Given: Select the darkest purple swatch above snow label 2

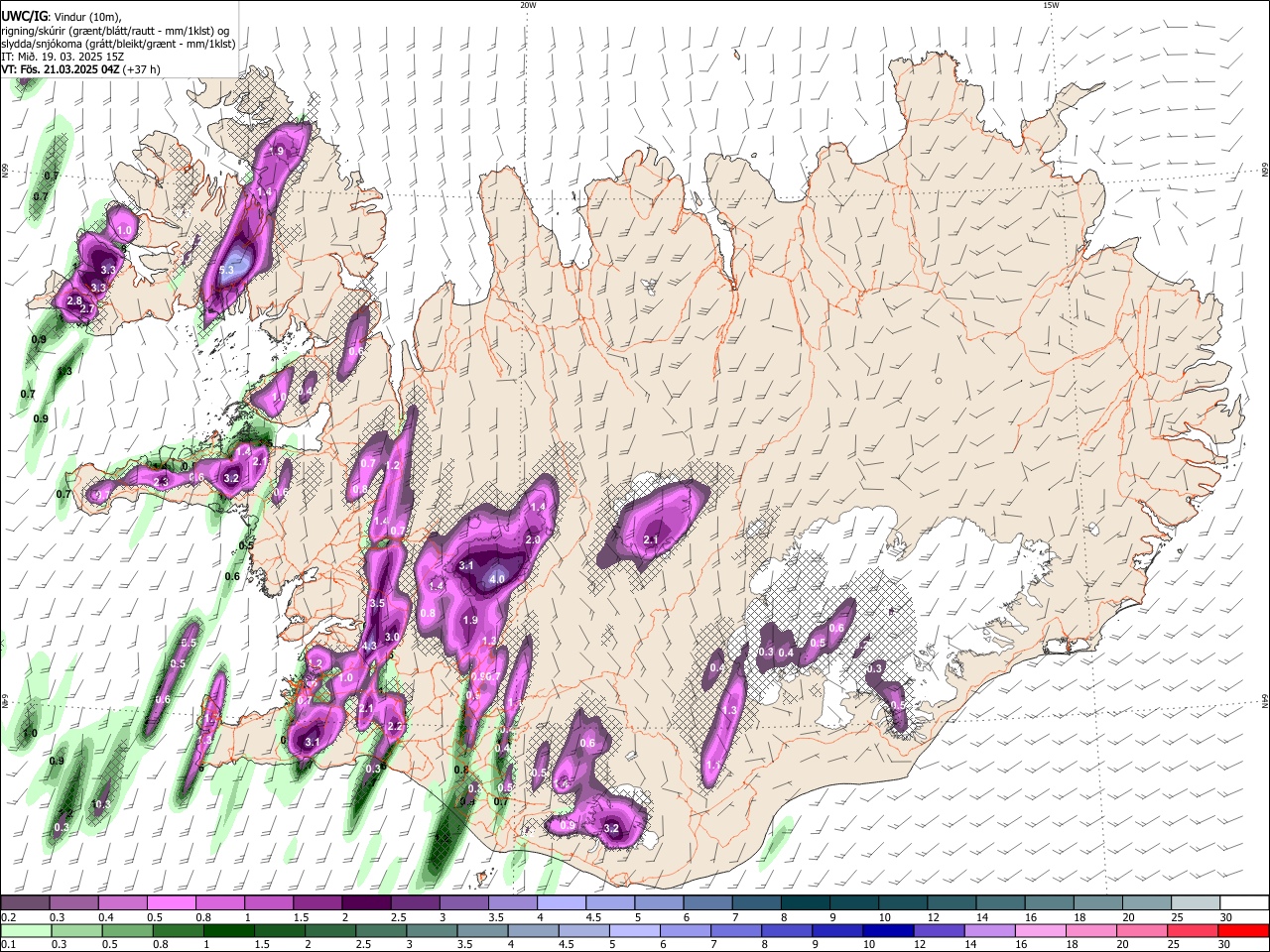Looking at the screenshot, I should click(x=366, y=902).
